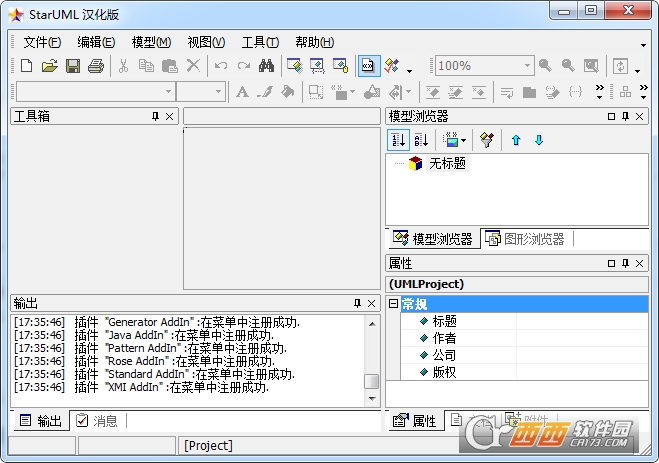The width and height of the screenshot is (659, 463).
Task: Open Find with the binoculars icon
Action: [x=266, y=66]
